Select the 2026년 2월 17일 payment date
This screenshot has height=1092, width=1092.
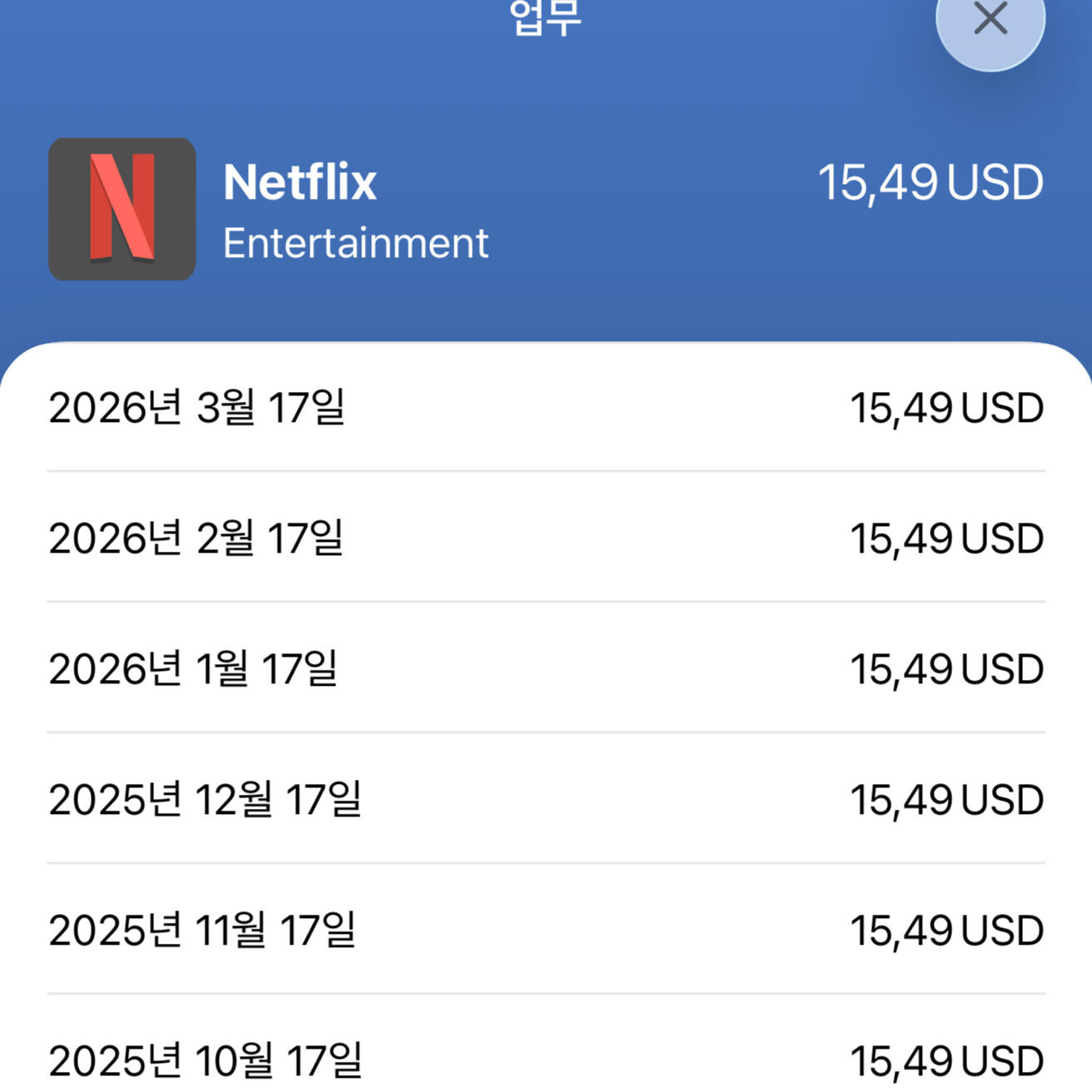click(196, 539)
